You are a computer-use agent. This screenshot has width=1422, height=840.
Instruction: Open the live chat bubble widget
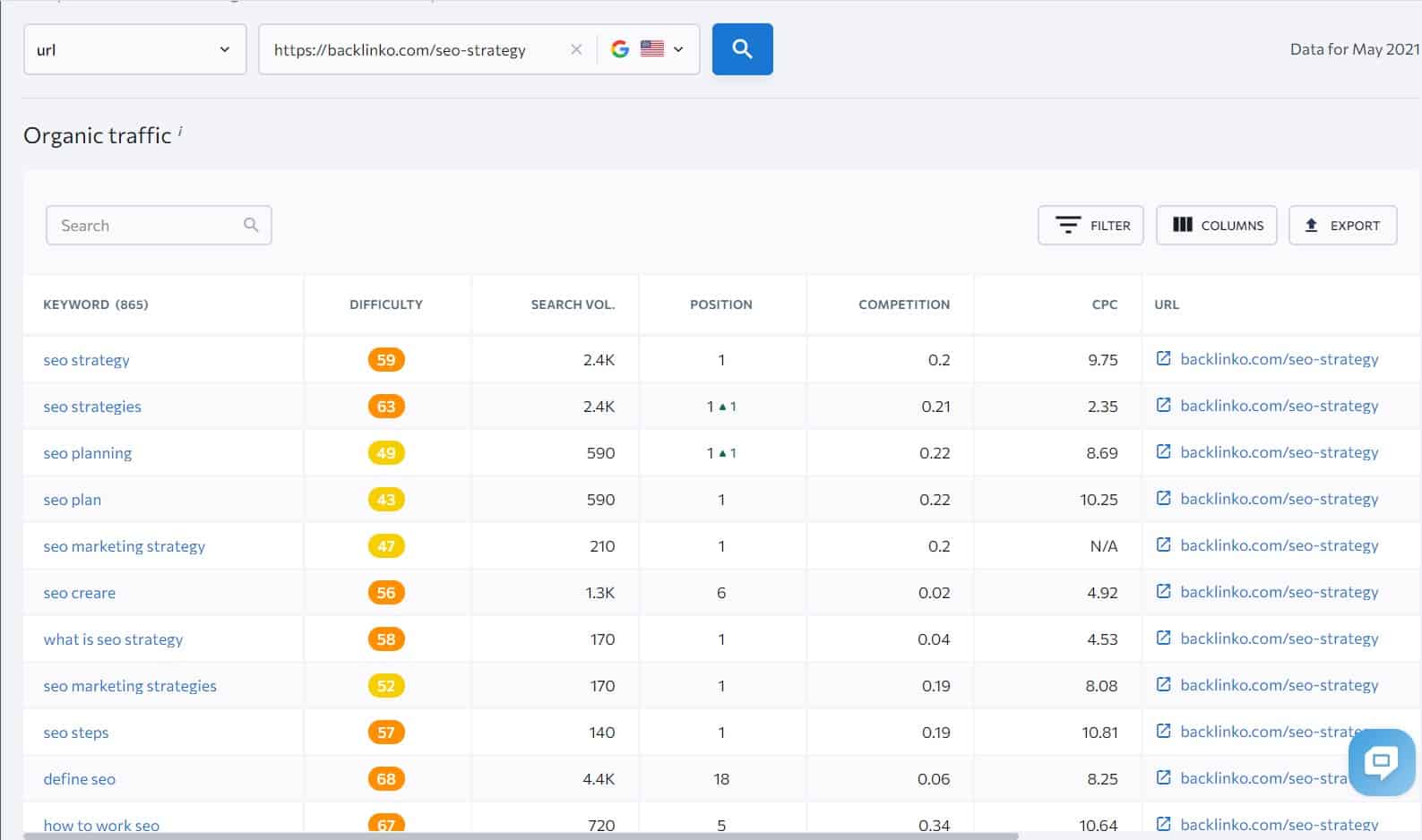coord(1381,762)
